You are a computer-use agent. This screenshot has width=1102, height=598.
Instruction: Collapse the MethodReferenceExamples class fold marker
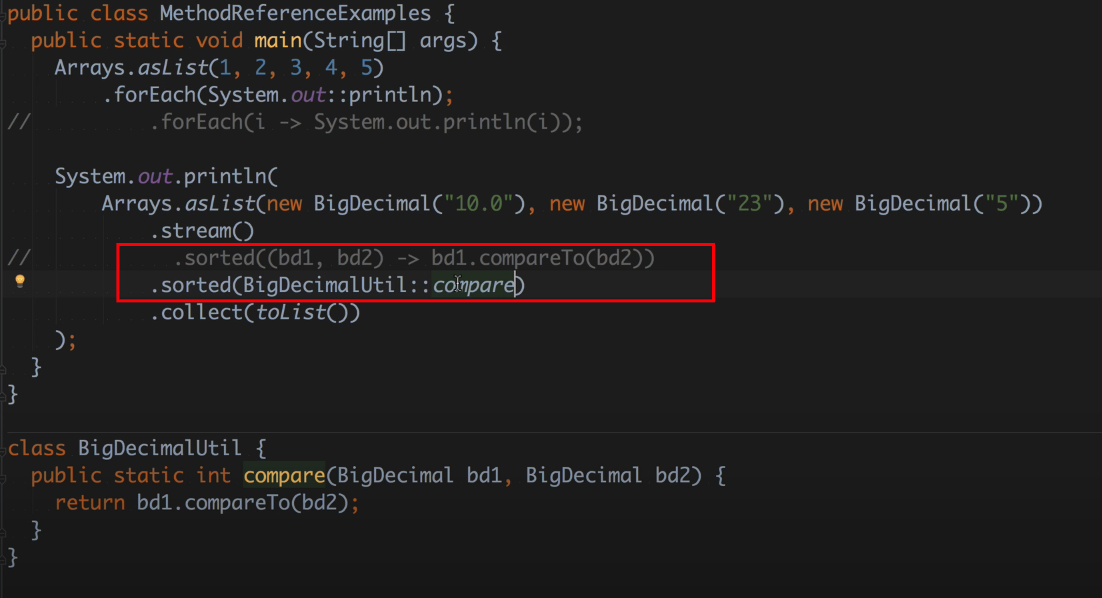coord(3,15)
